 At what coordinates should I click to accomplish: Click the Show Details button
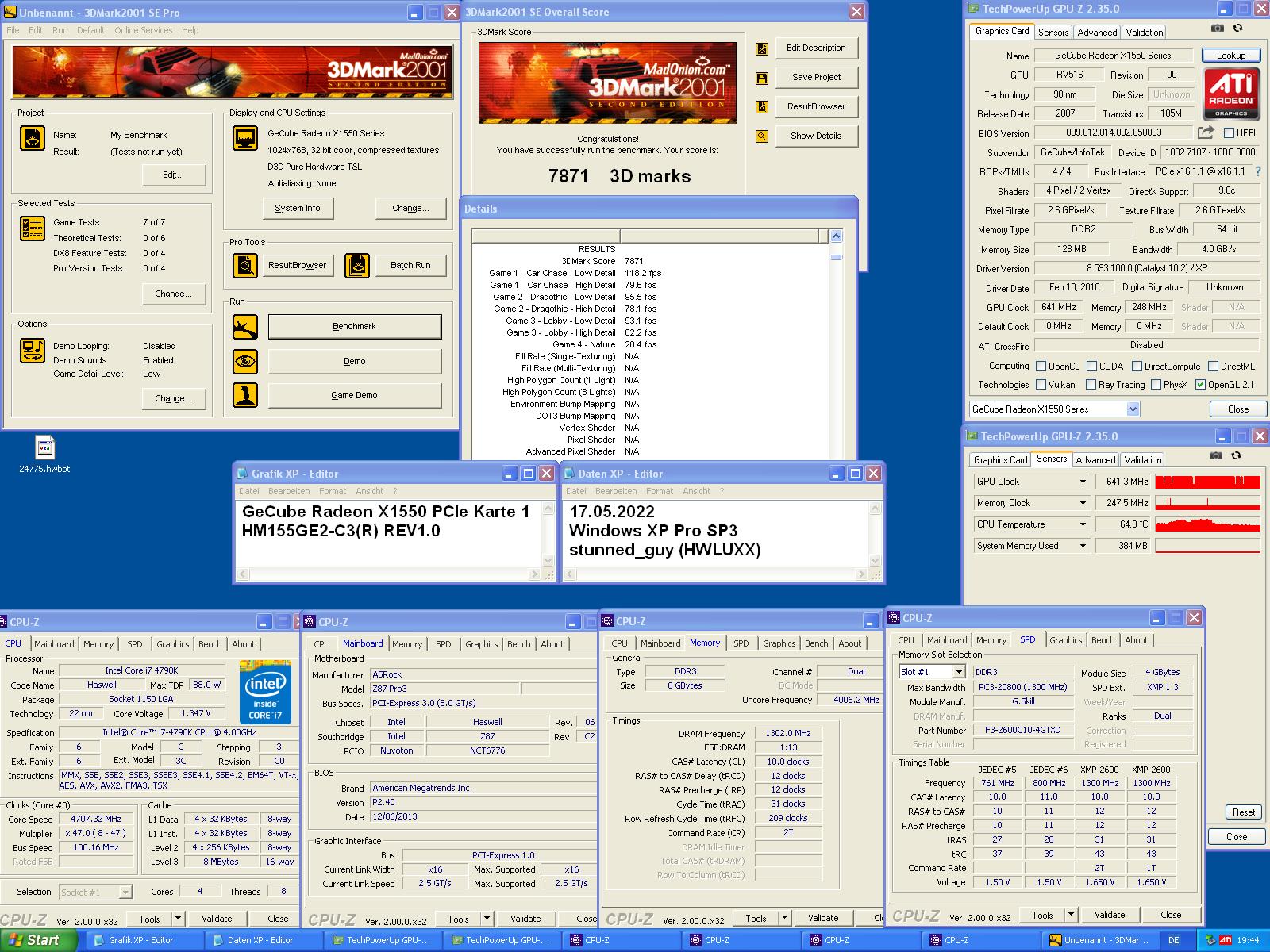(x=816, y=136)
